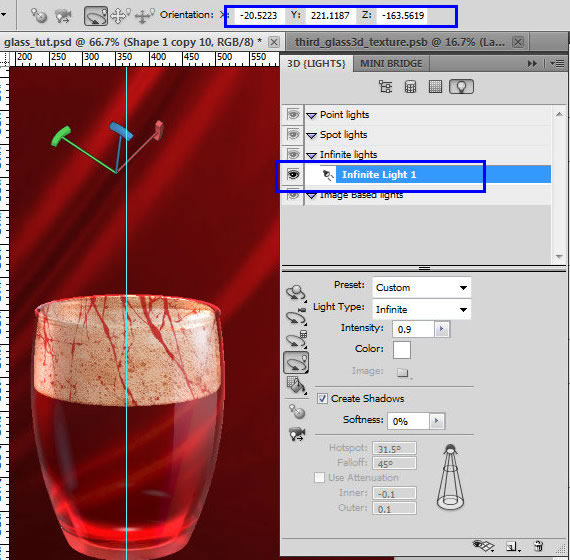Select the Filter By Meshes icon
This screenshot has height=560, width=570.
(410, 87)
